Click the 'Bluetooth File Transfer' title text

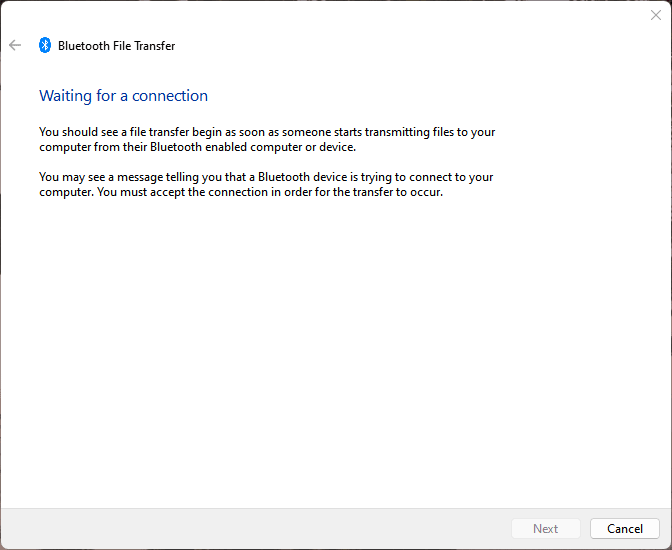[117, 46]
